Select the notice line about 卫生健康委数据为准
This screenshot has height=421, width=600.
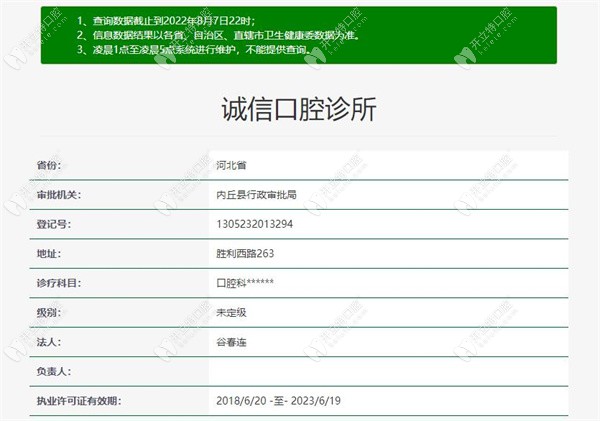[218, 35]
